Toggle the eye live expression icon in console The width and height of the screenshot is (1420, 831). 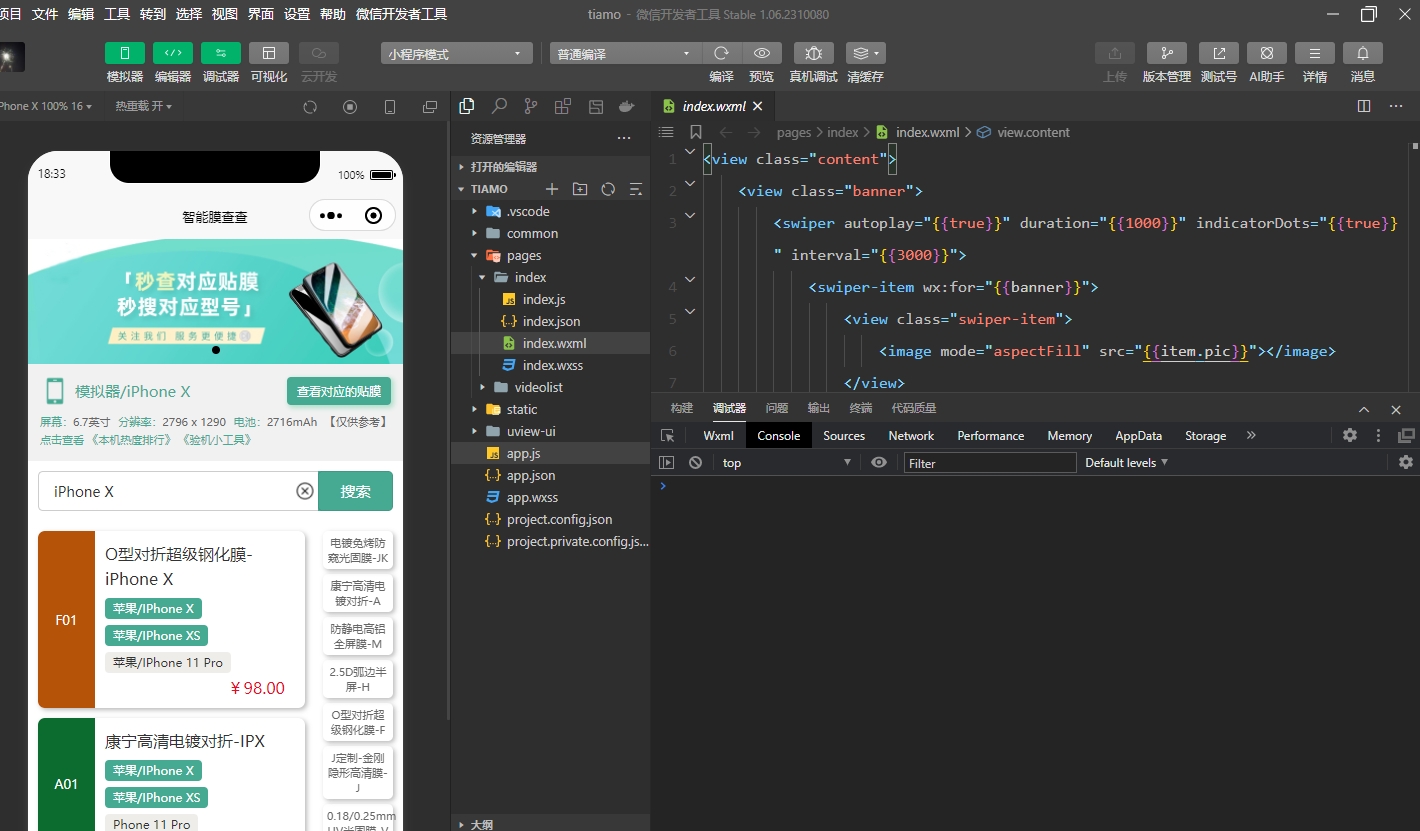(x=879, y=463)
